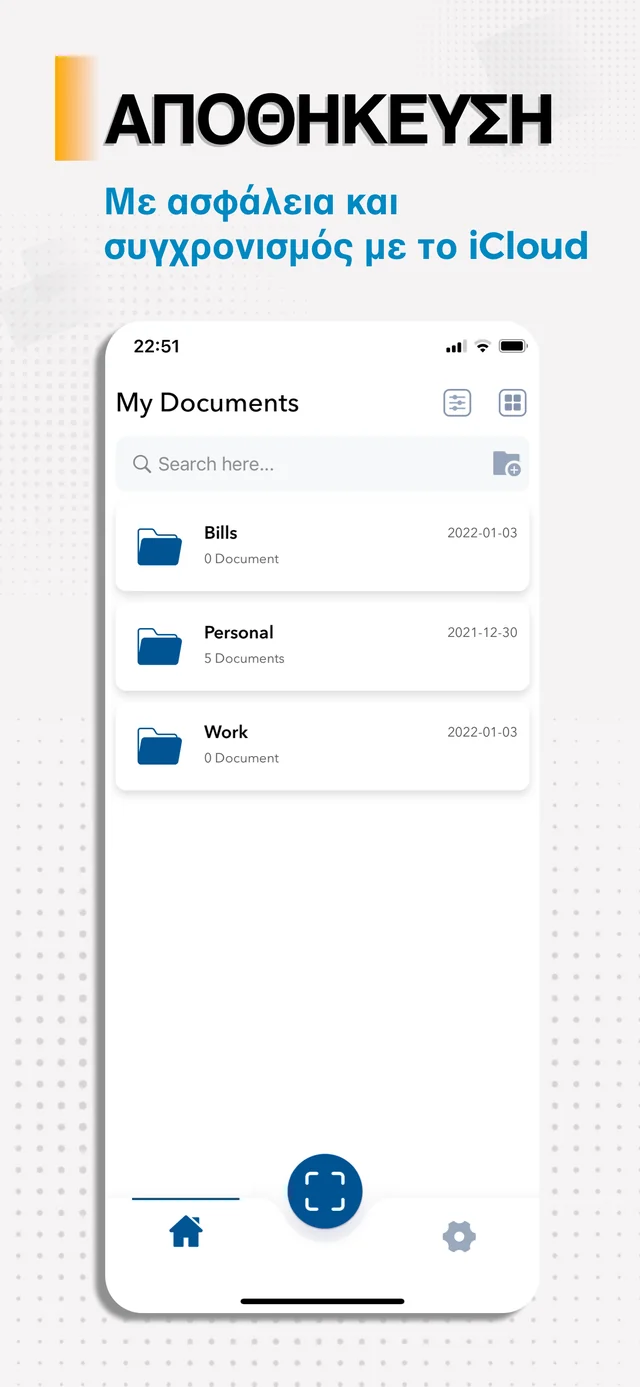
Task: Open the Settings gear tab
Action: [x=459, y=1237]
